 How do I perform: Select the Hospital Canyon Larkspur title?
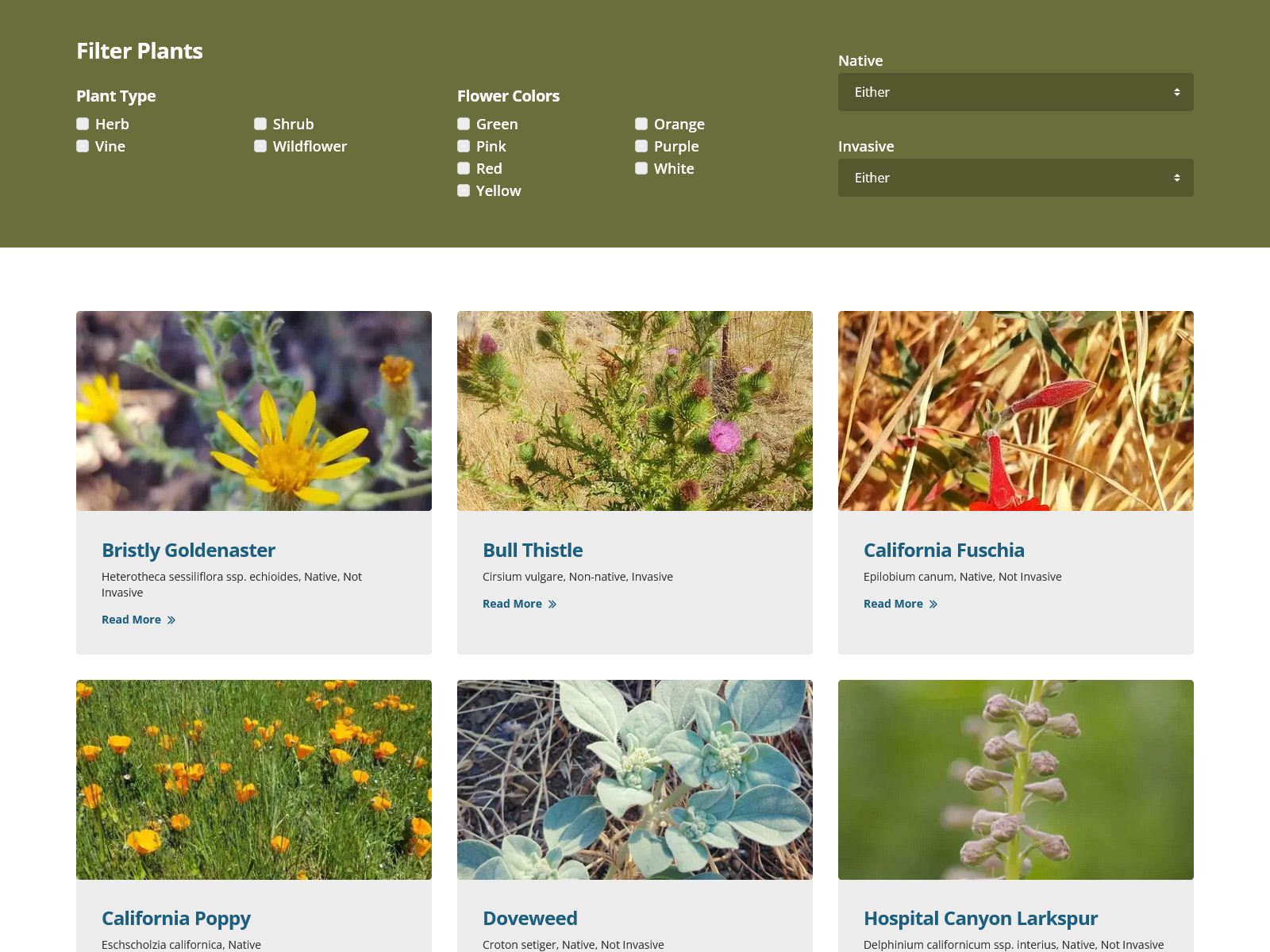click(980, 918)
